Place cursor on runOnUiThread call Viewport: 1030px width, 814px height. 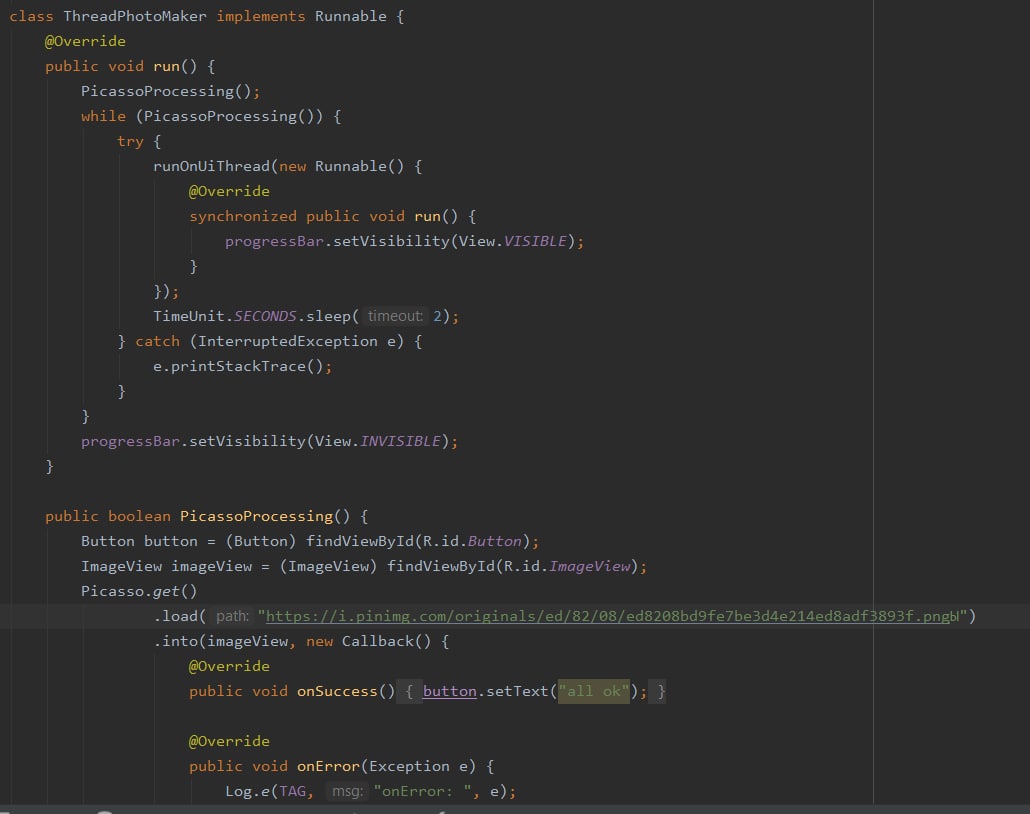click(x=212, y=166)
